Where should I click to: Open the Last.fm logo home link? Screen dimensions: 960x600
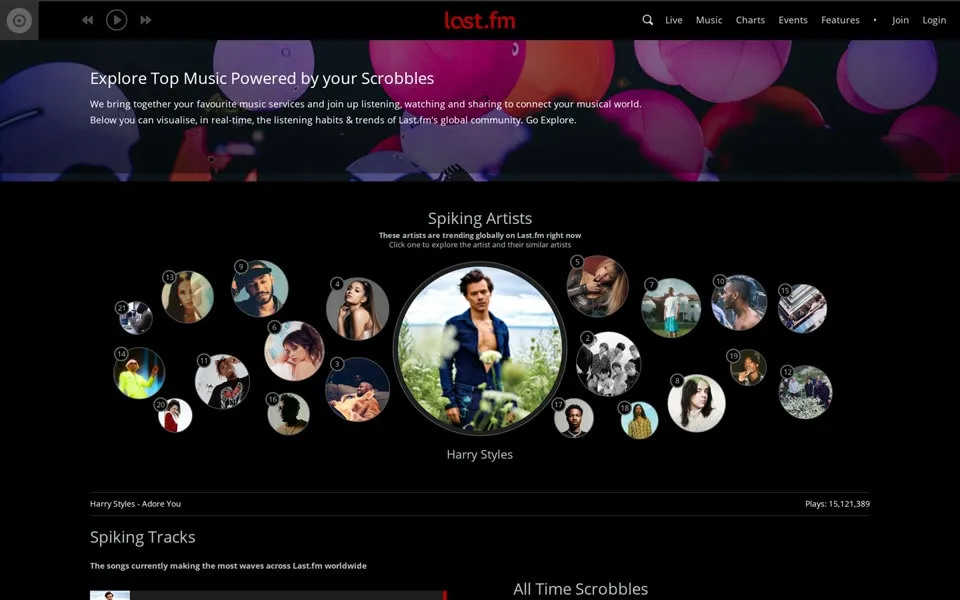(480, 20)
